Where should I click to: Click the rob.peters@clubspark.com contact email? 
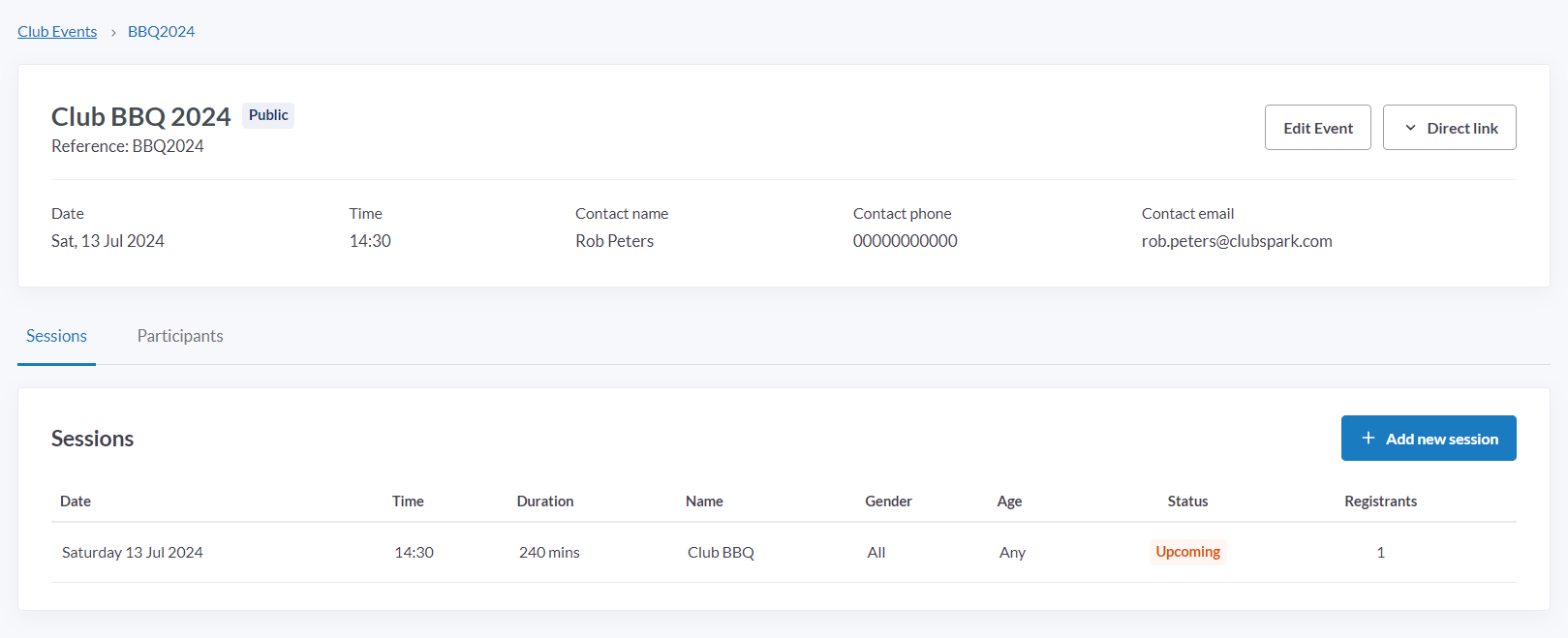1236,241
